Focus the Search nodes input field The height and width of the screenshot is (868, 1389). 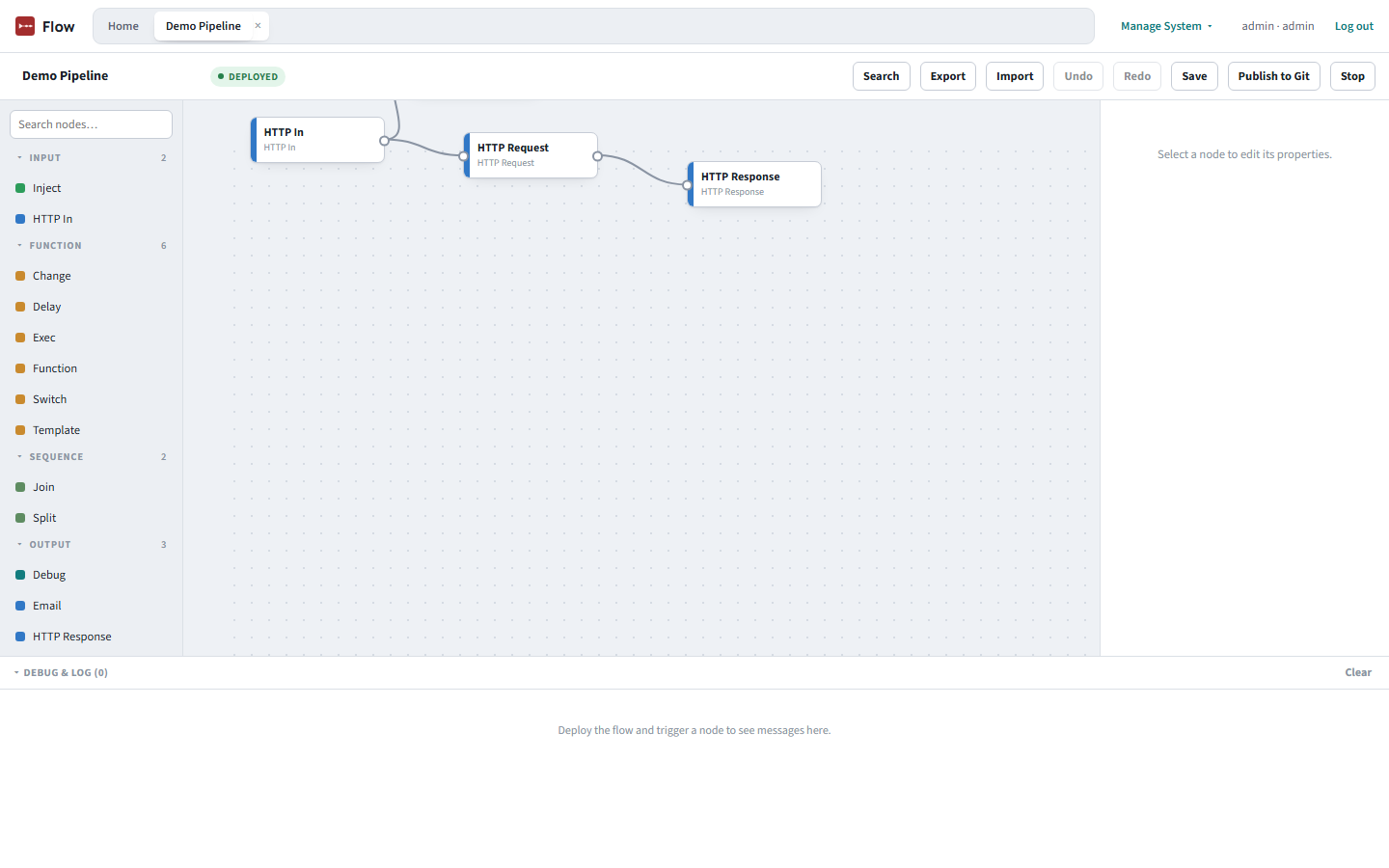click(91, 124)
